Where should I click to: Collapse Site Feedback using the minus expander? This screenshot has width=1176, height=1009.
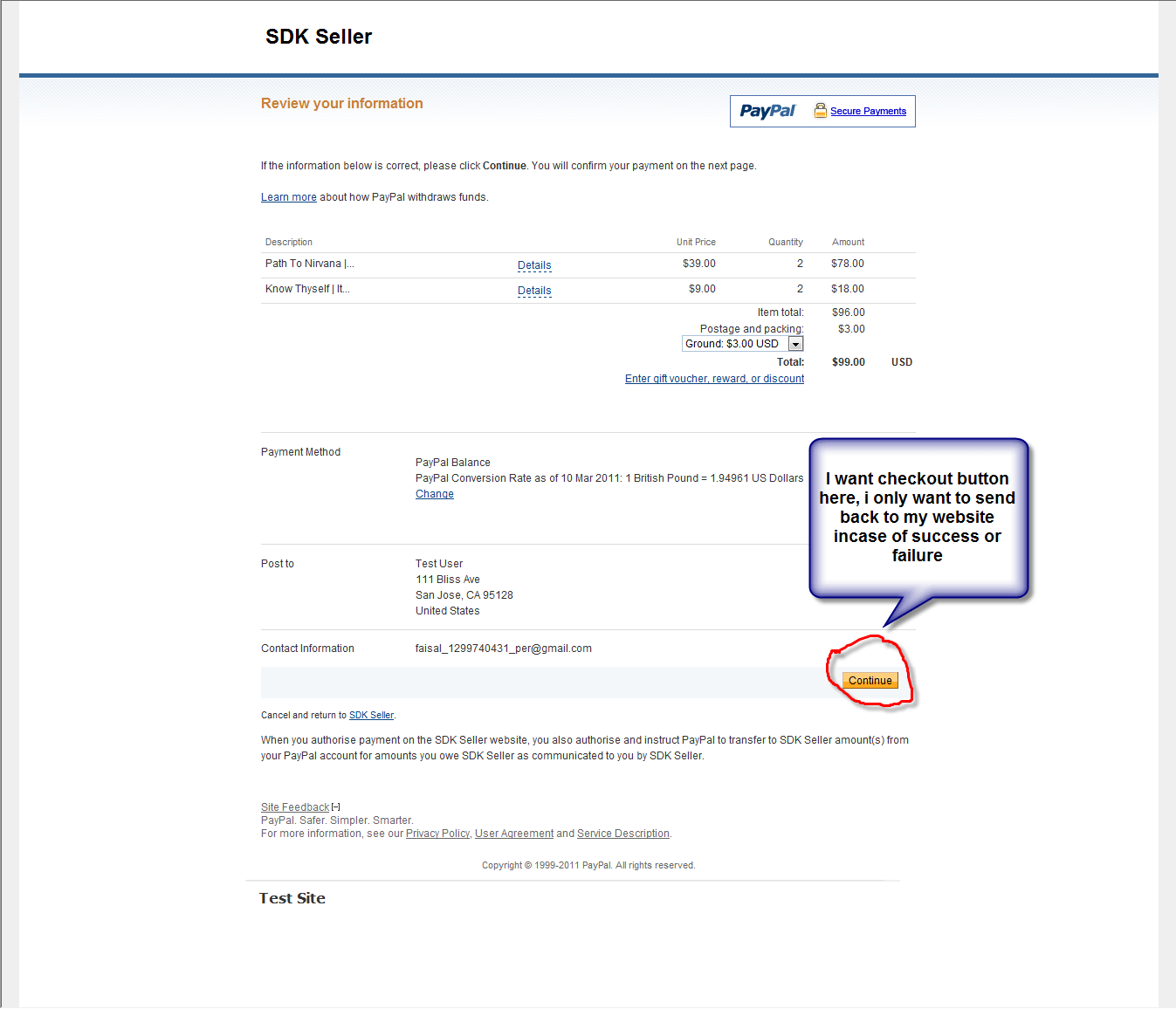(x=335, y=807)
